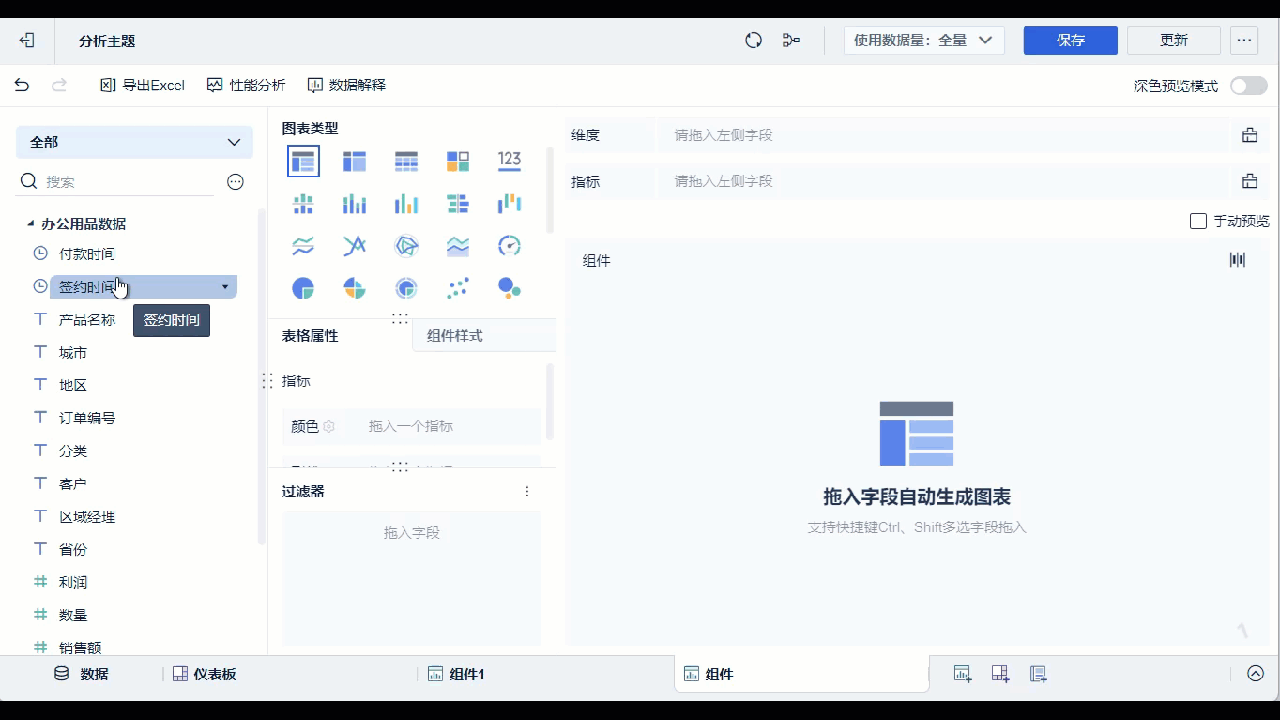Select the radar chart type
The width and height of the screenshot is (1280, 720).
coord(406,245)
